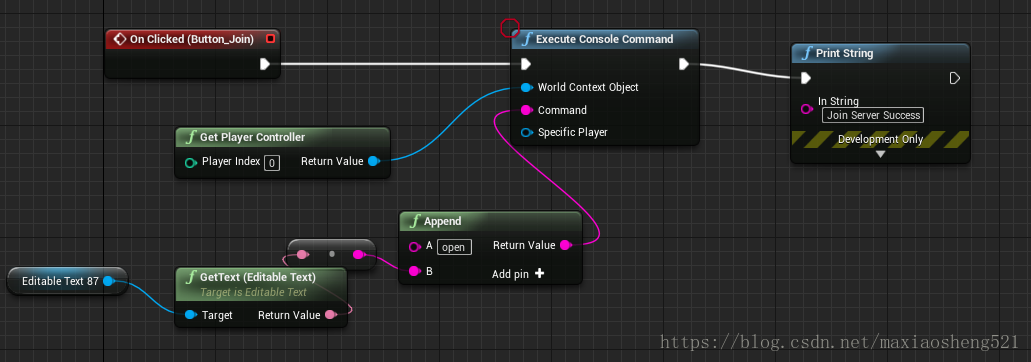Click the GetText Target input pin
This screenshot has width=1031, height=362.
pyautogui.click(x=191, y=315)
